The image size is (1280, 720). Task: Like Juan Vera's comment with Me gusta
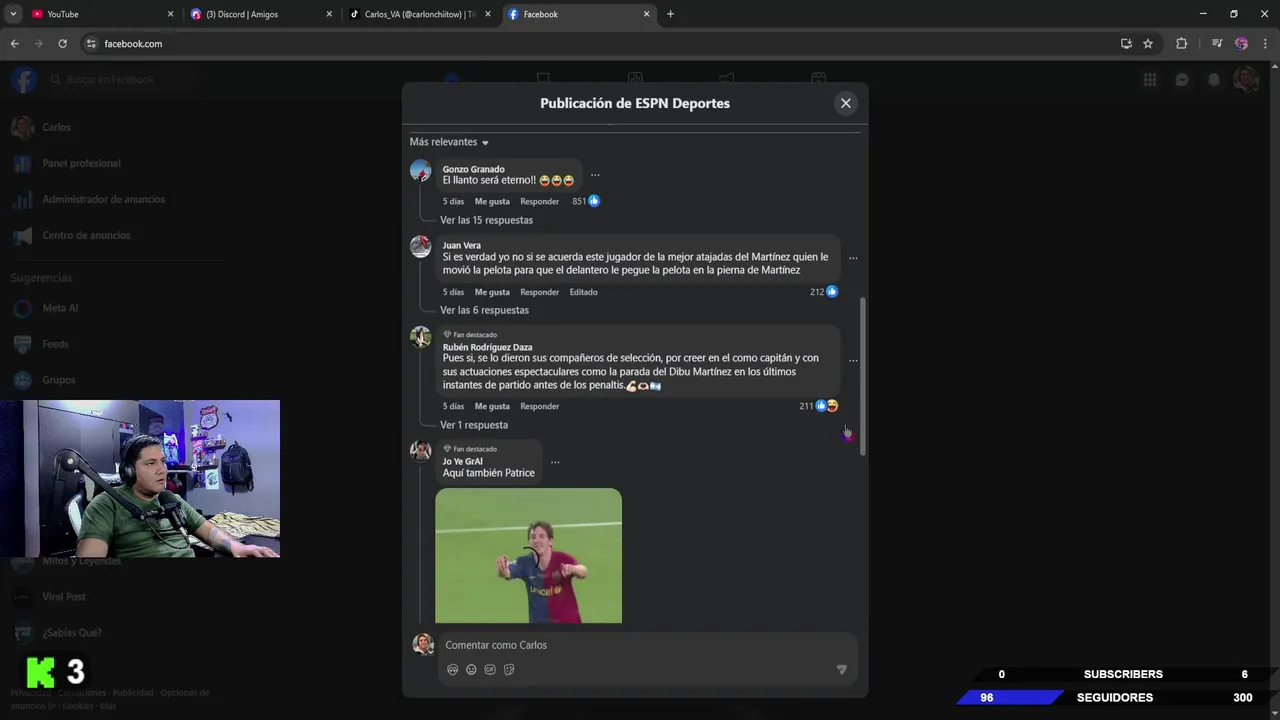pos(492,292)
